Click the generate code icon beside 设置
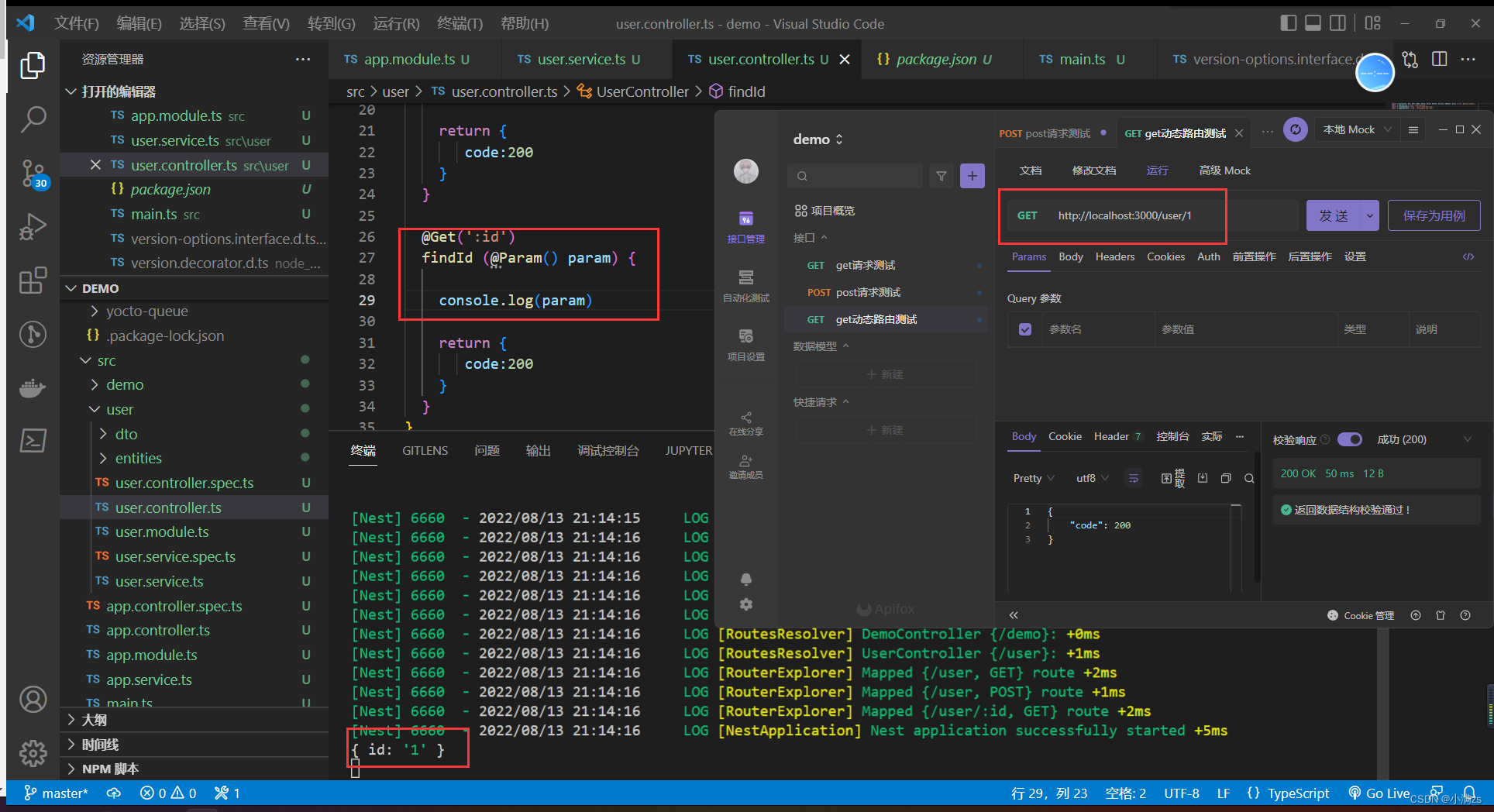Viewport: 1494px width, 812px height. [x=1468, y=256]
